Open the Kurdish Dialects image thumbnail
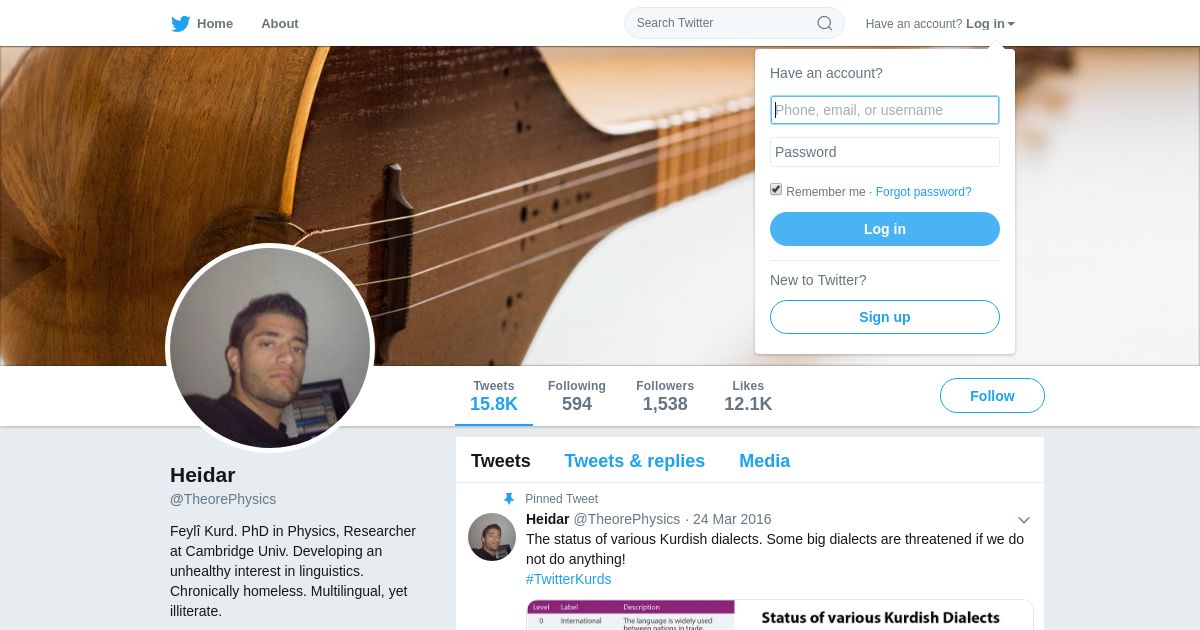 [x=780, y=614]
